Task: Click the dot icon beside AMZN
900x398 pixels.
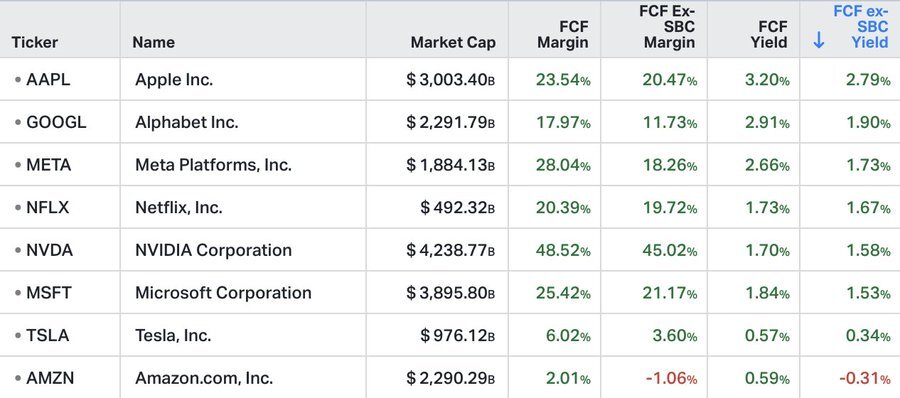Action: (x=18, y=378)
